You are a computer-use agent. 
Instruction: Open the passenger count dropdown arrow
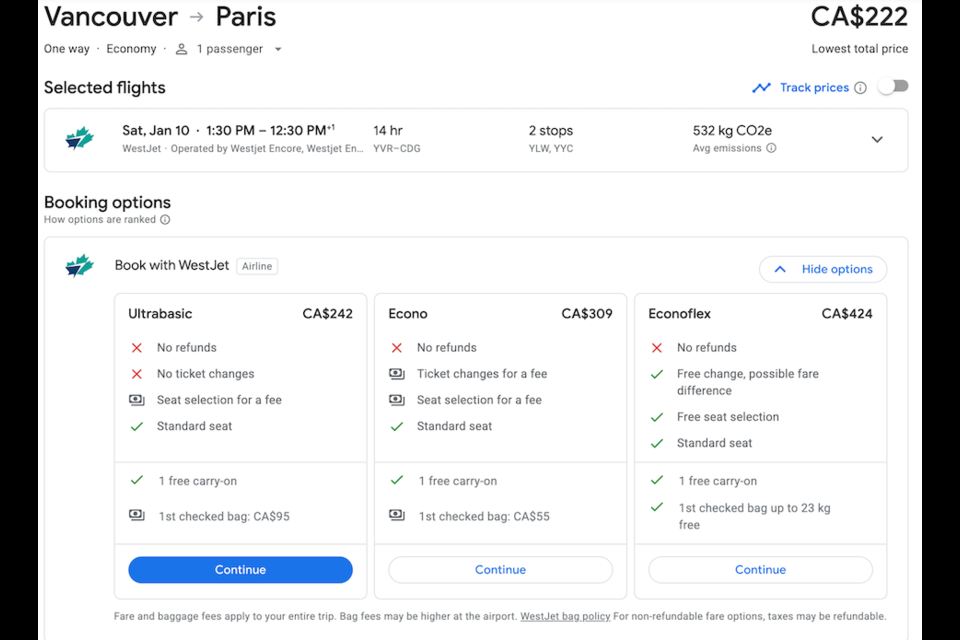coord(278,49)
